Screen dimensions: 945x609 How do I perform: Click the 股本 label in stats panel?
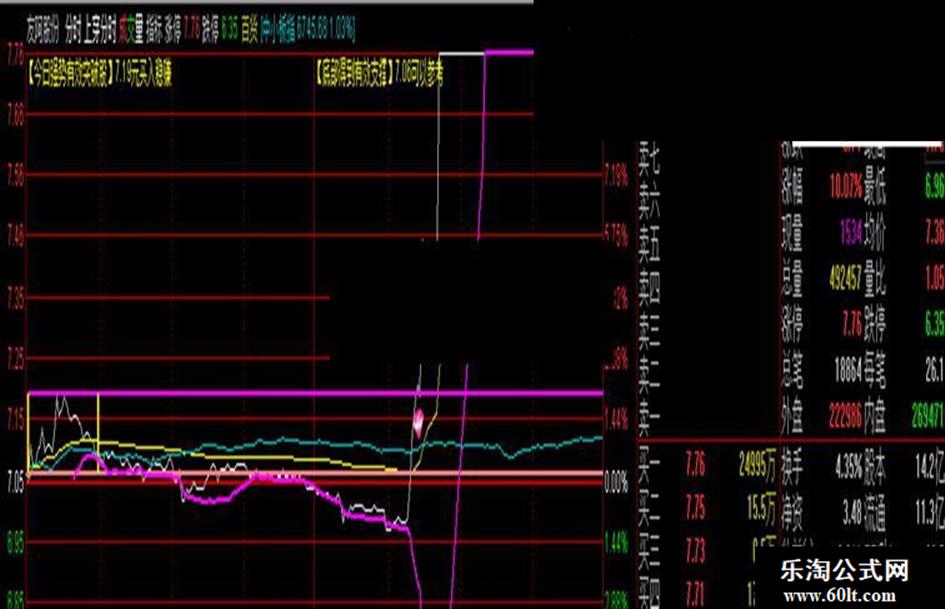(877, 467)
